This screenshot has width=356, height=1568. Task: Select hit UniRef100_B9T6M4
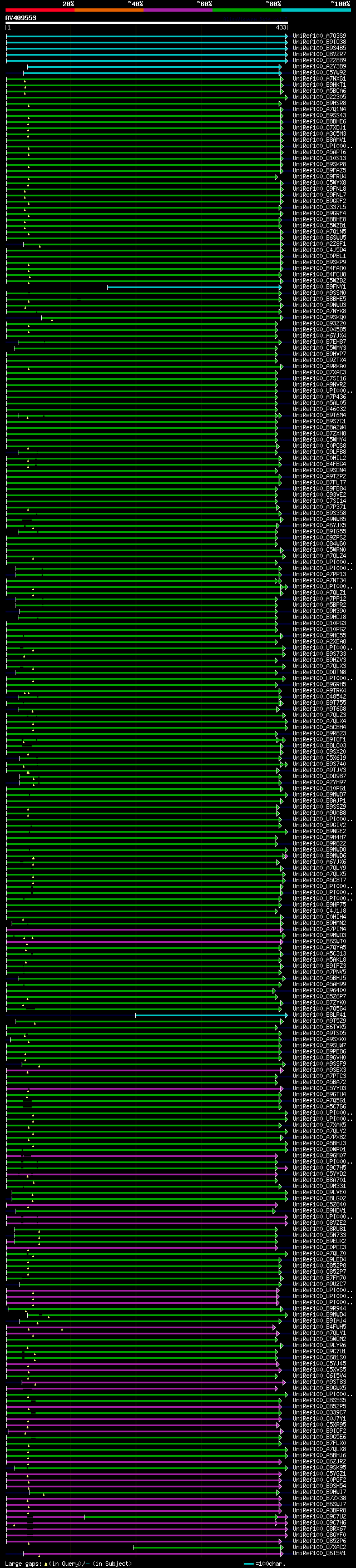[319, 415]
